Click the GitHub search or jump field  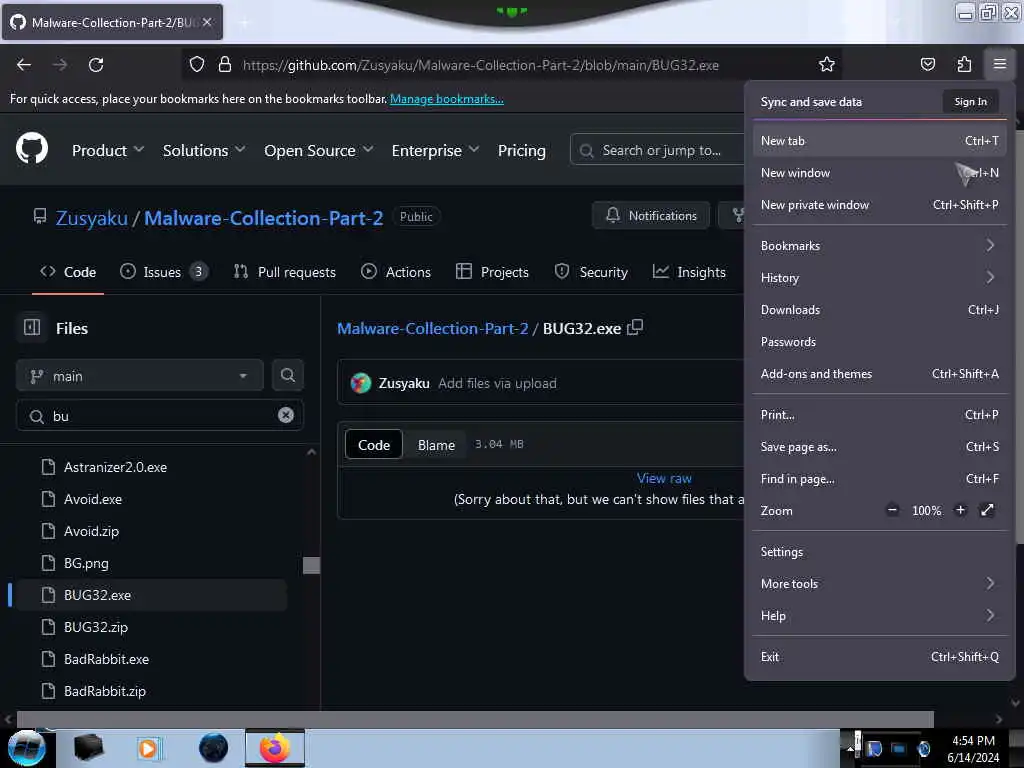click(657, 150)
